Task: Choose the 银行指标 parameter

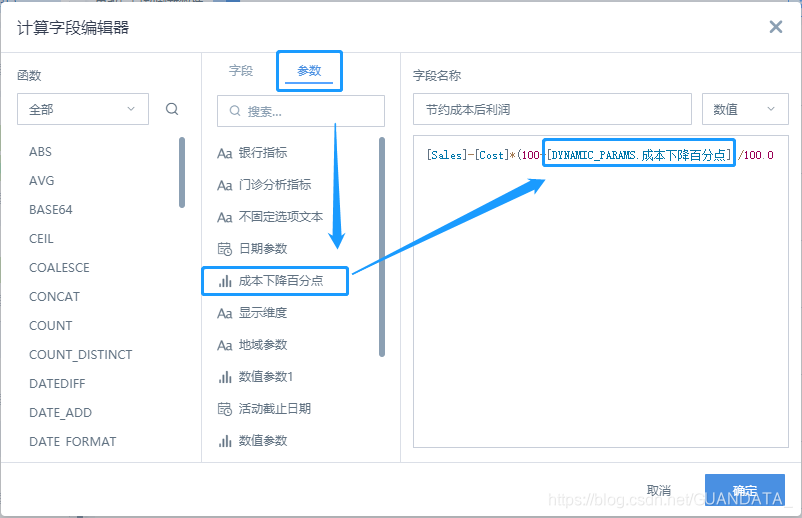Action: click(263, 152)
